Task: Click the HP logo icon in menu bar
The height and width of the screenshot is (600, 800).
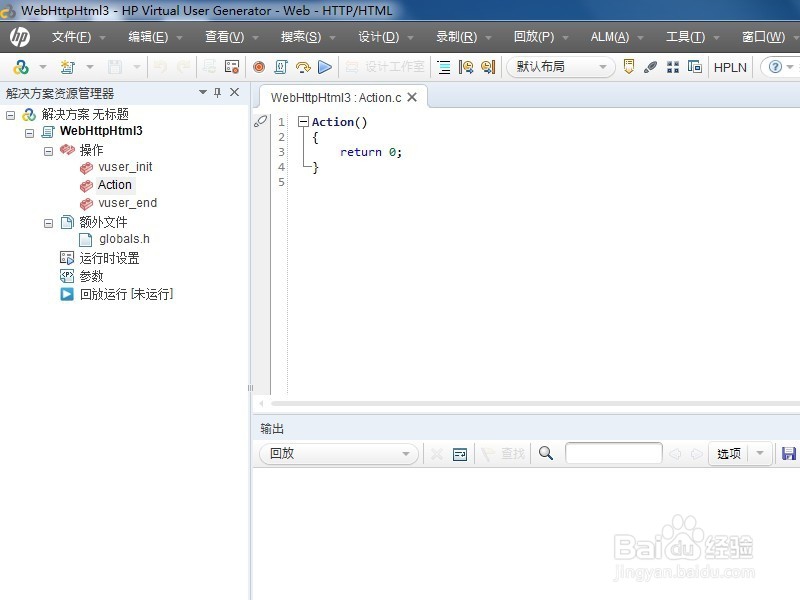Action: 19,37
